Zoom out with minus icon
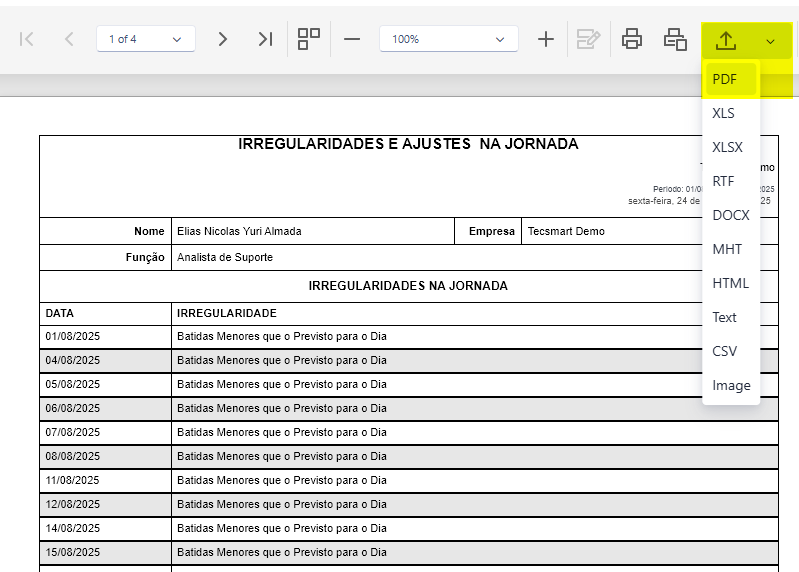This screenshot has height=572, width=799. [352, 39]
